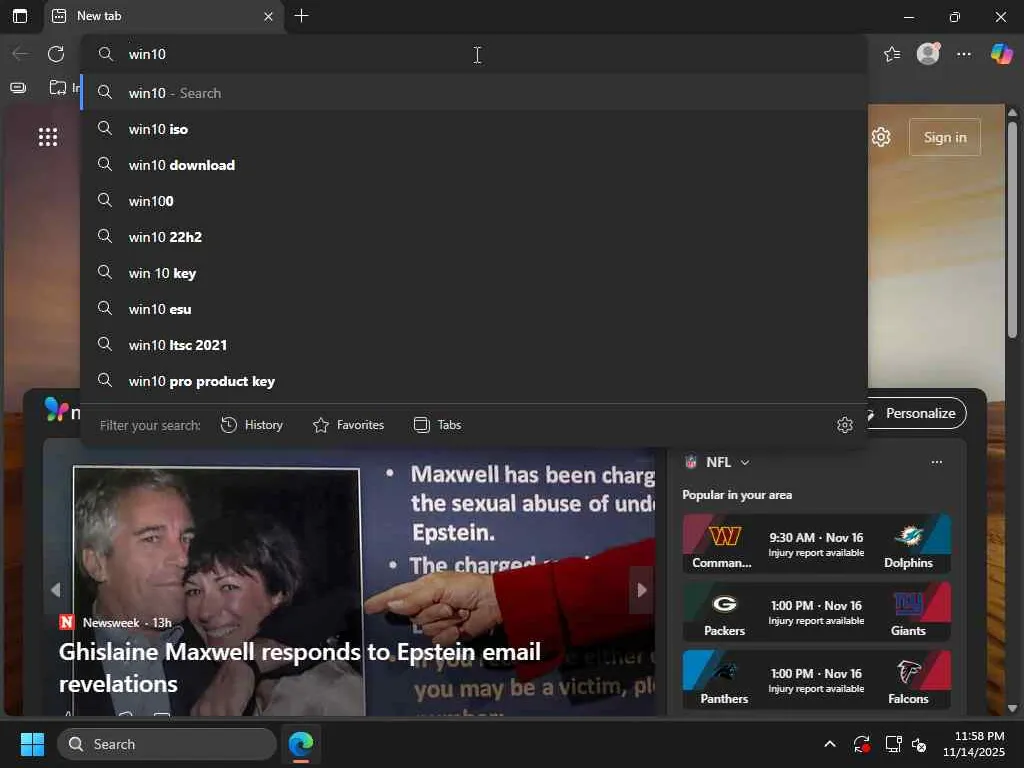Viewport: 1024px width, 768px height.
Task: Expand the NFL dropdown chevron
Action: tap(745, 462)
